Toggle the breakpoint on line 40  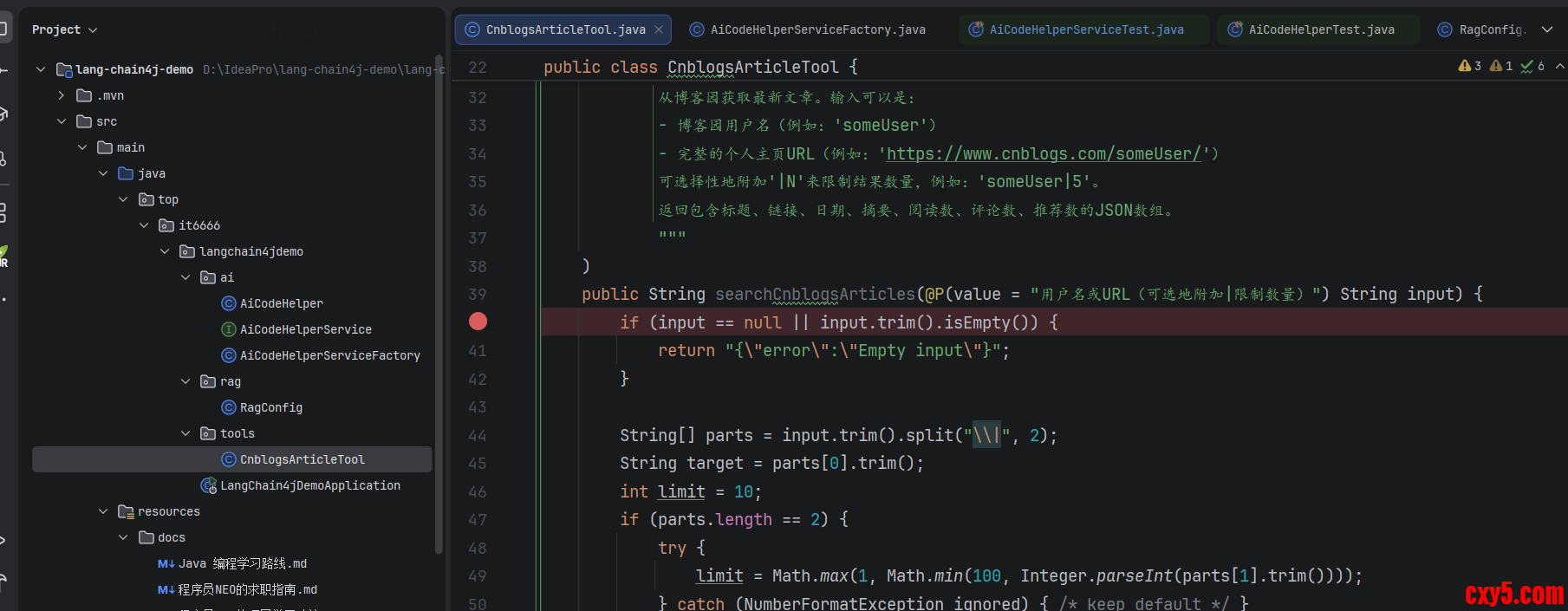pos(478,322)
